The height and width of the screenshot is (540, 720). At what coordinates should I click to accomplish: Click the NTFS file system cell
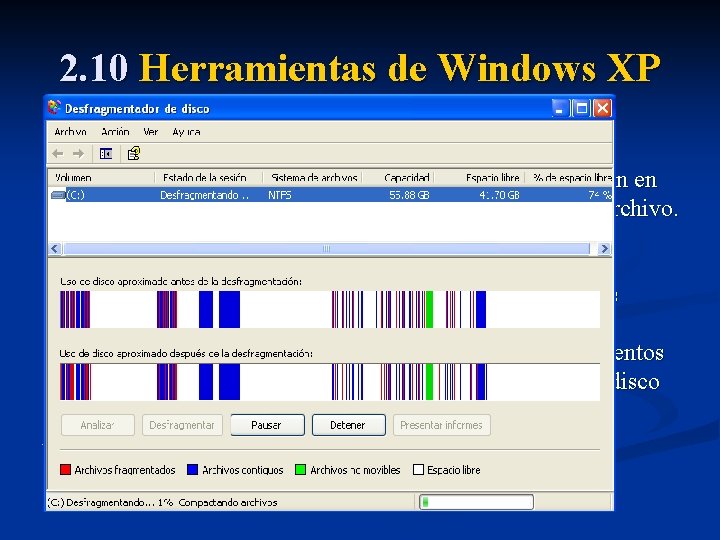[280, 195]
